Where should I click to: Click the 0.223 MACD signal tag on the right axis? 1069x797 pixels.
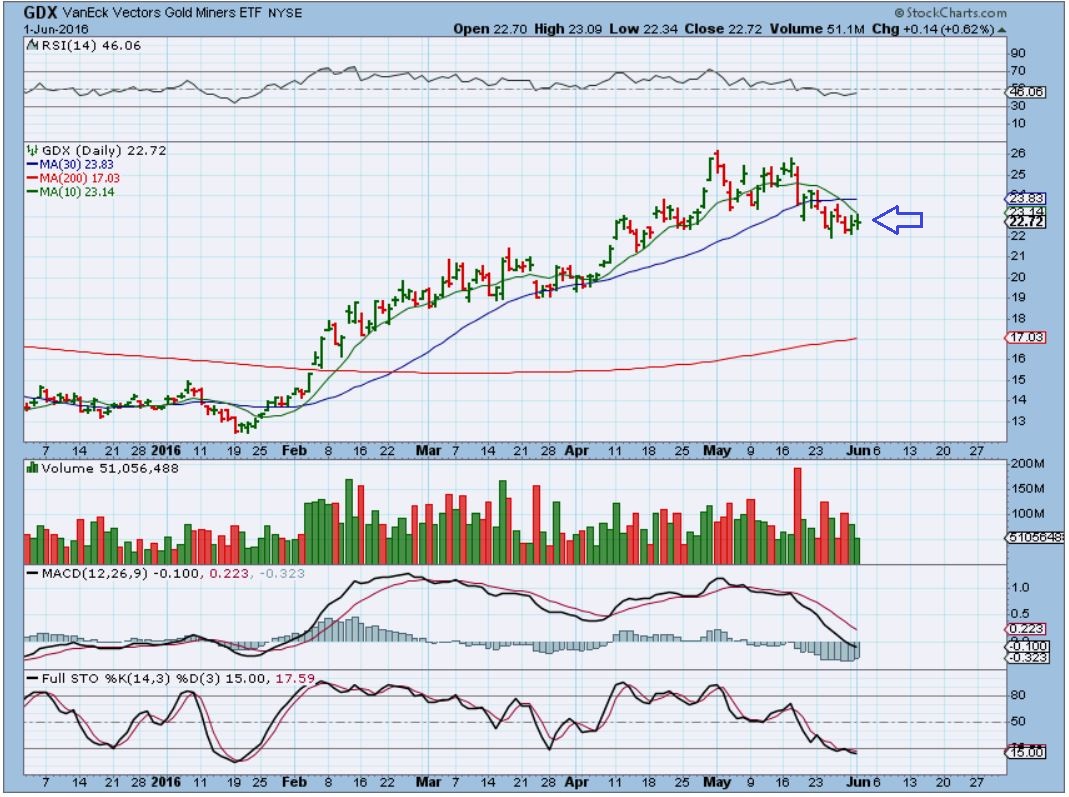[x=1025, y=629]
